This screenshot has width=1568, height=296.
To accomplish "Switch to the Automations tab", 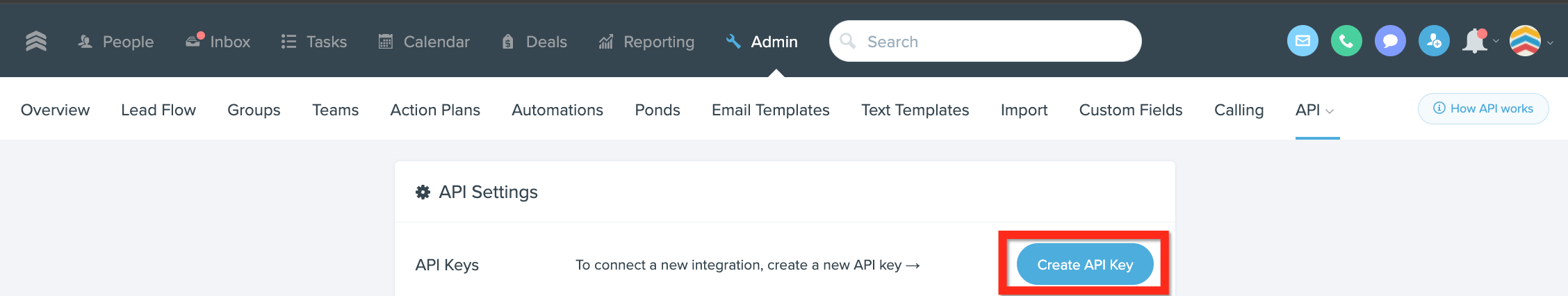I will click(x=557, y=110).
